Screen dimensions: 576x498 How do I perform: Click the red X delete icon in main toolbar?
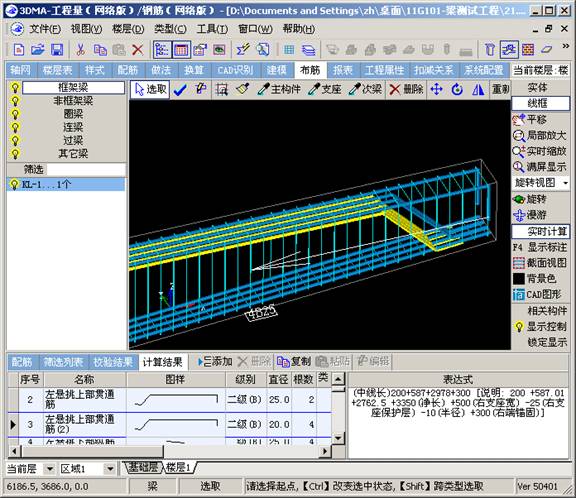point(137,49)
